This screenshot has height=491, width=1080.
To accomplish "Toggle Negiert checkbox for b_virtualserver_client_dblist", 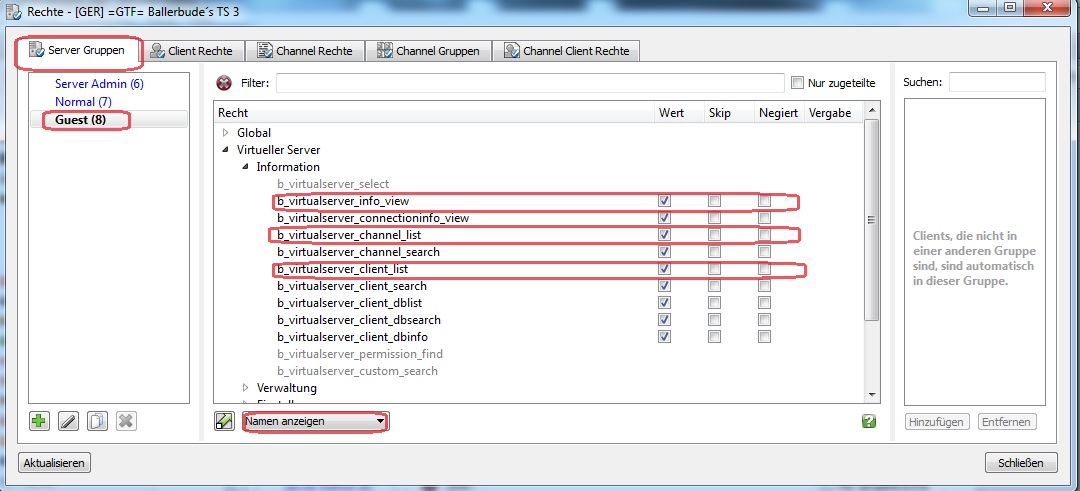I will (765, 303).
